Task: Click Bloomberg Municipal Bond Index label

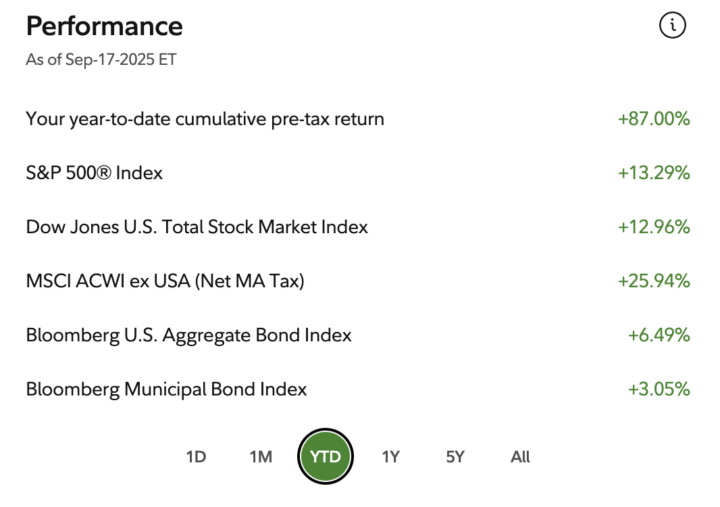Action: click(x=166, y=389)
